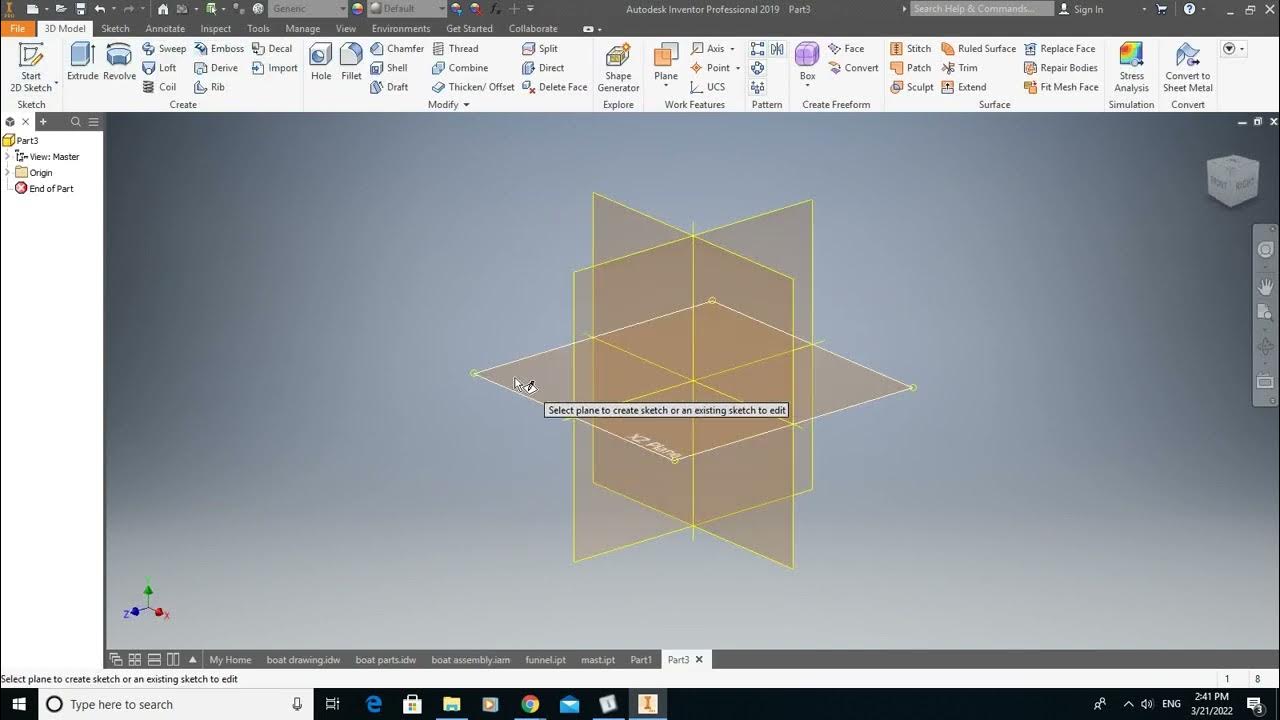
Task: Click the Decal tool
Action: tap(272, 48)
